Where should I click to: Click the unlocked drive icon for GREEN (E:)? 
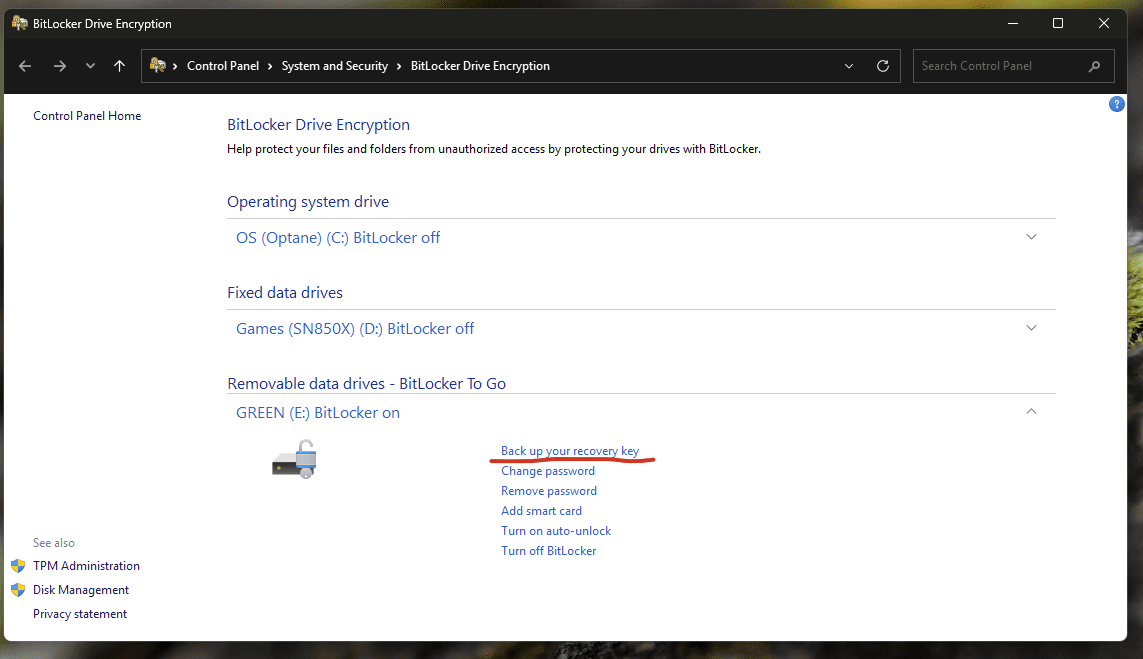click(x=294, y=459)
